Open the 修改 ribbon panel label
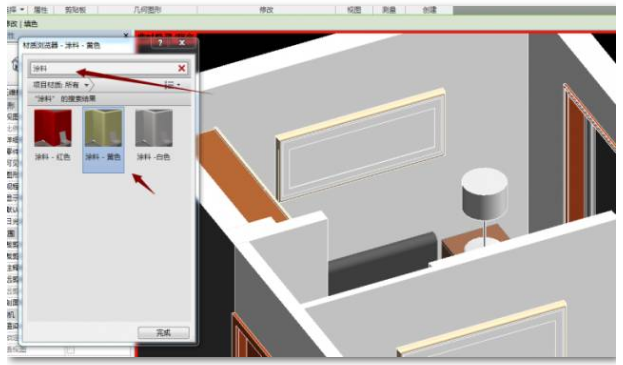 [266, 10]
